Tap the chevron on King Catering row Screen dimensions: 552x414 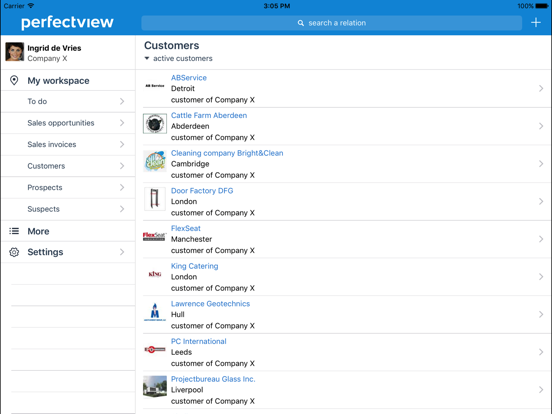(541, 277)
